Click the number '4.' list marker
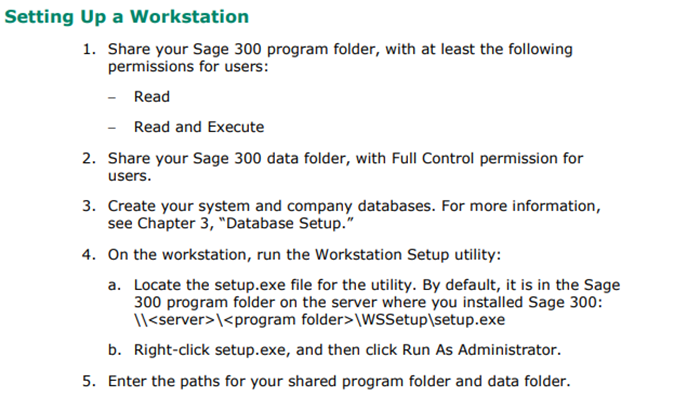 89,255
